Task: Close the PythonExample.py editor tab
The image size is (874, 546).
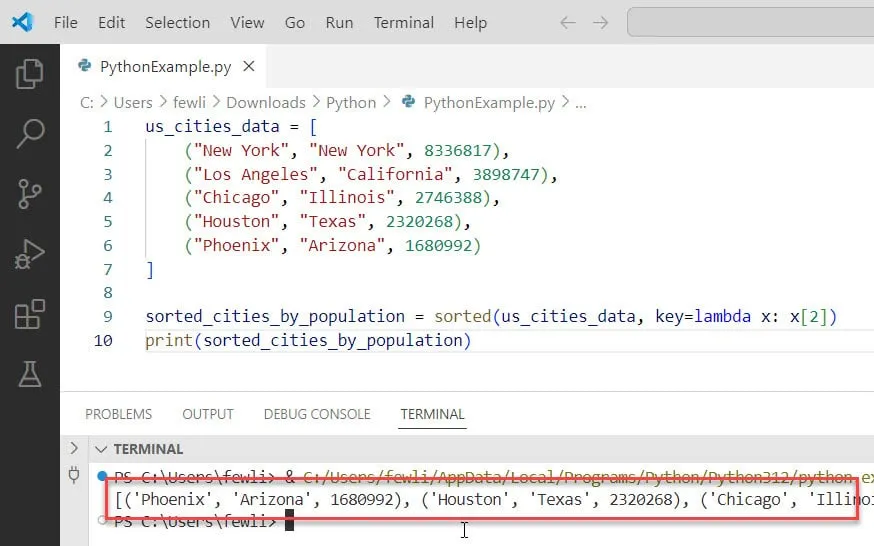Action: [x=249, y=67]
